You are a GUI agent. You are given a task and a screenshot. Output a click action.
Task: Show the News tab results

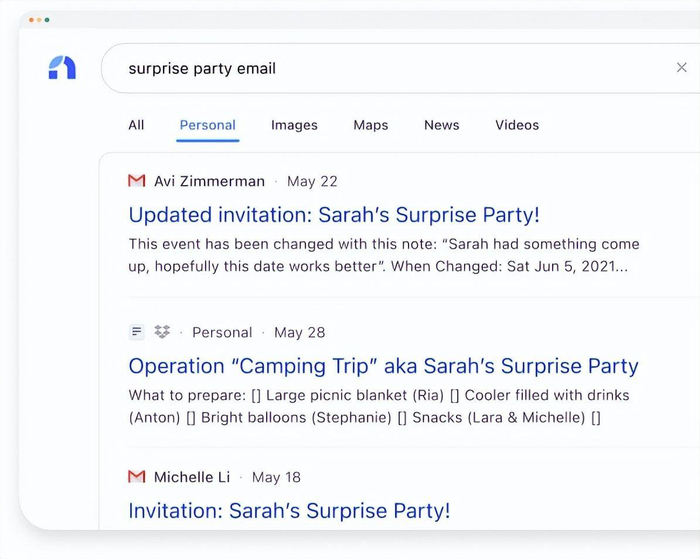click(x=441, y=125)
